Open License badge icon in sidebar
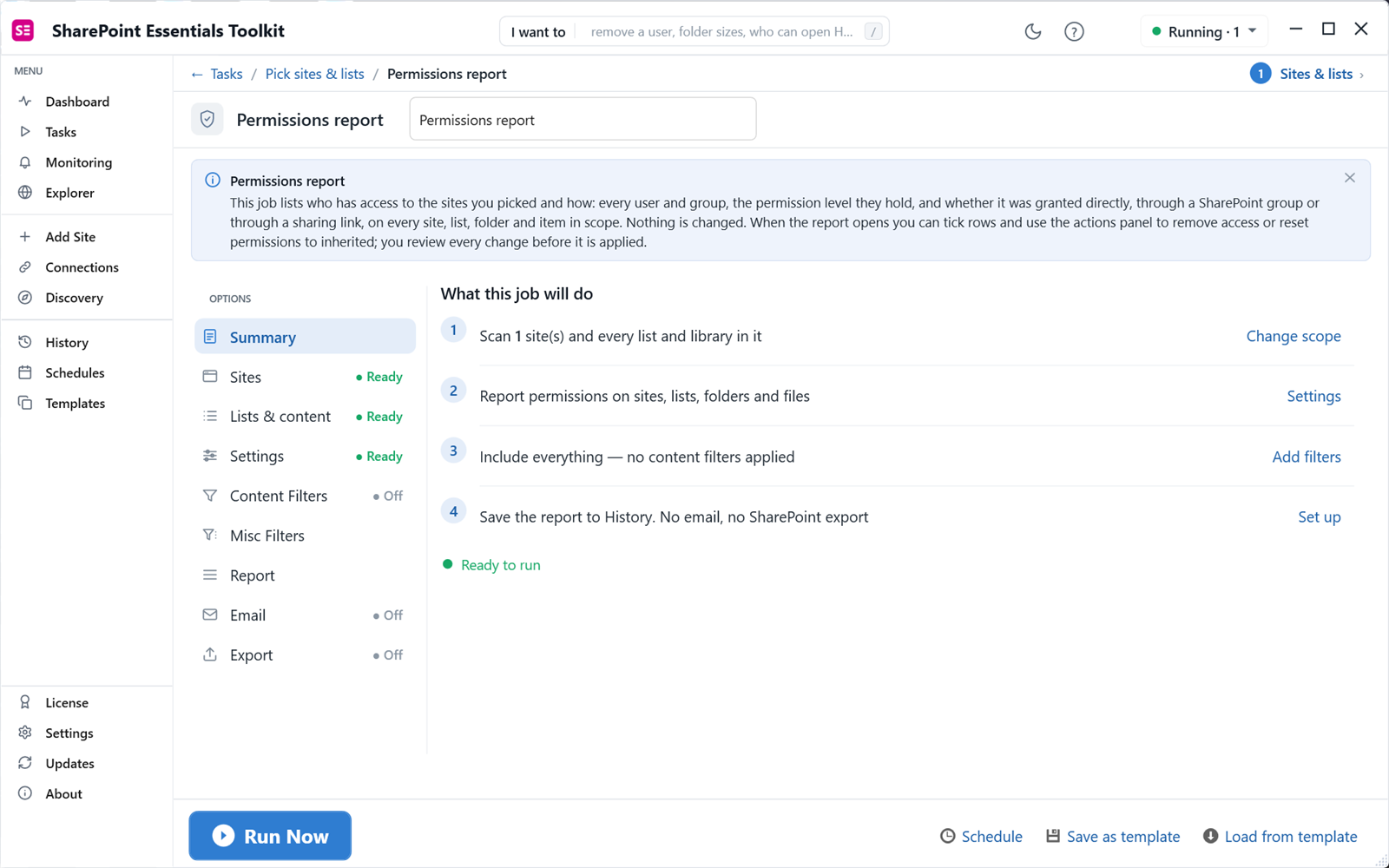Viewport: 1389px width, 868px height. [25, 702]
